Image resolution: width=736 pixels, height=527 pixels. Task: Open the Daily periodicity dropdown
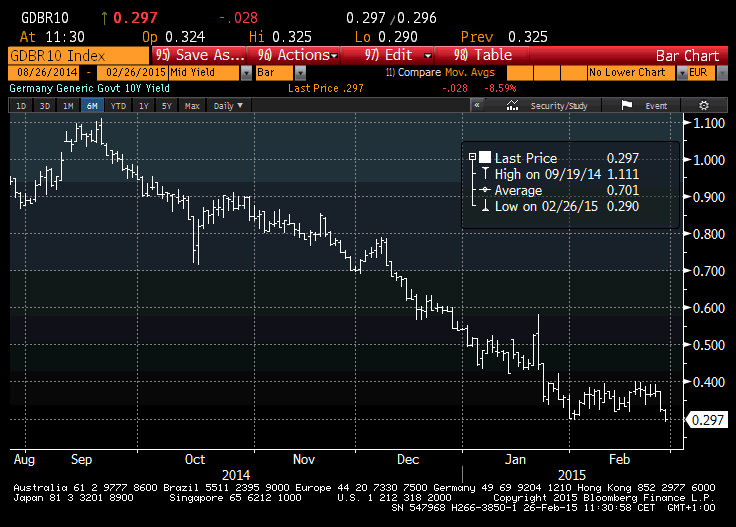pyautogui.click(x=228, y=106)
